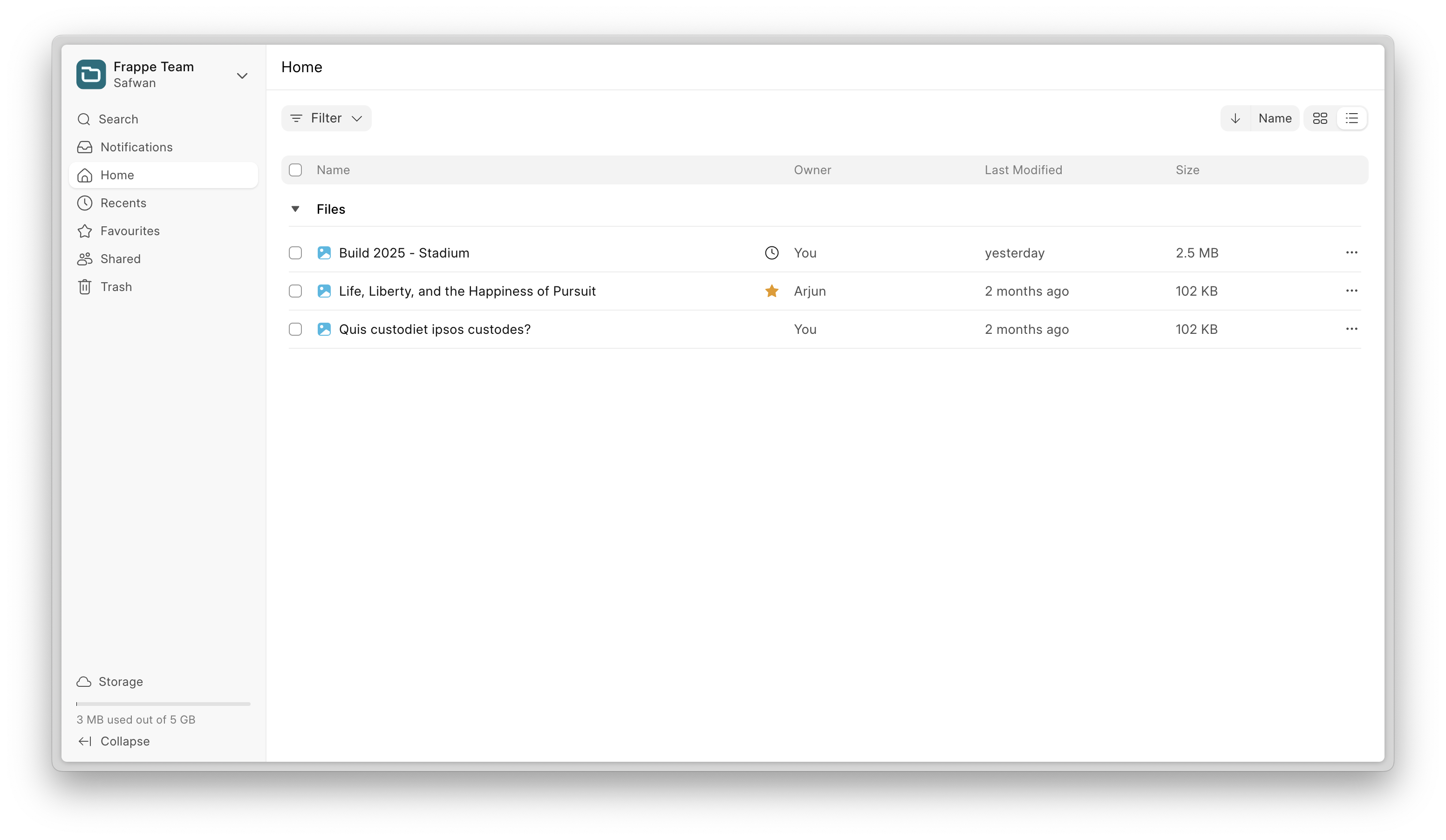Expand the Frappe Team switcher chevron

[x=242, y=76]
